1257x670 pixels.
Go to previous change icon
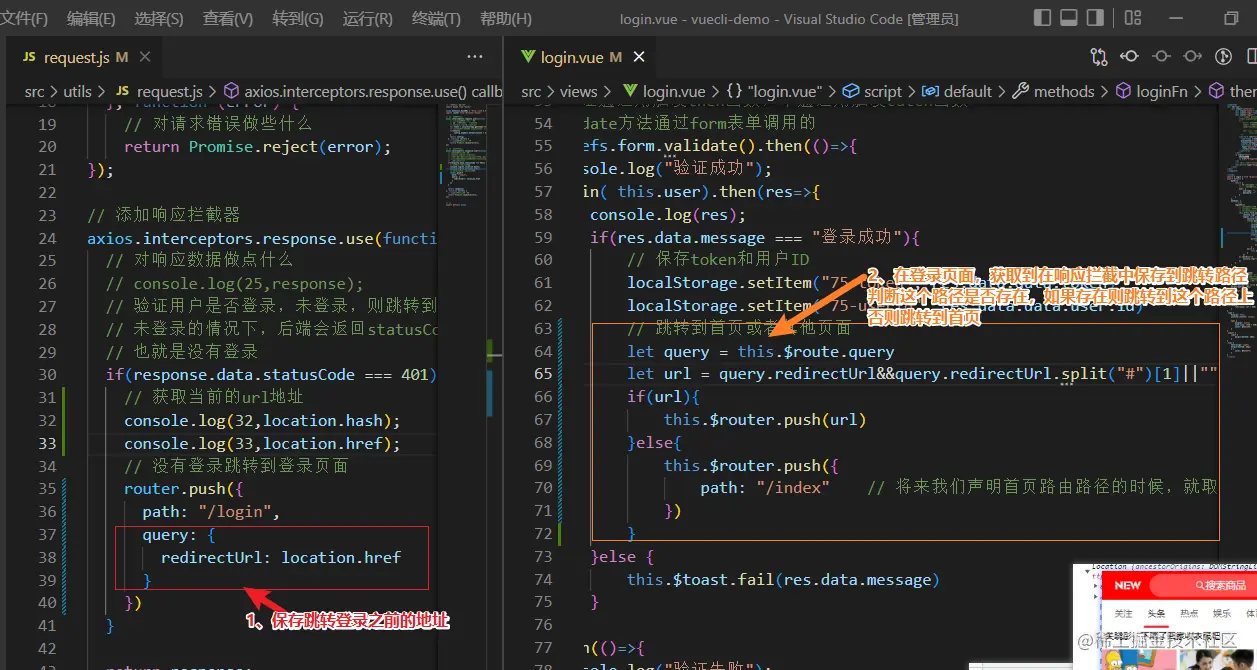point(1130,57)
